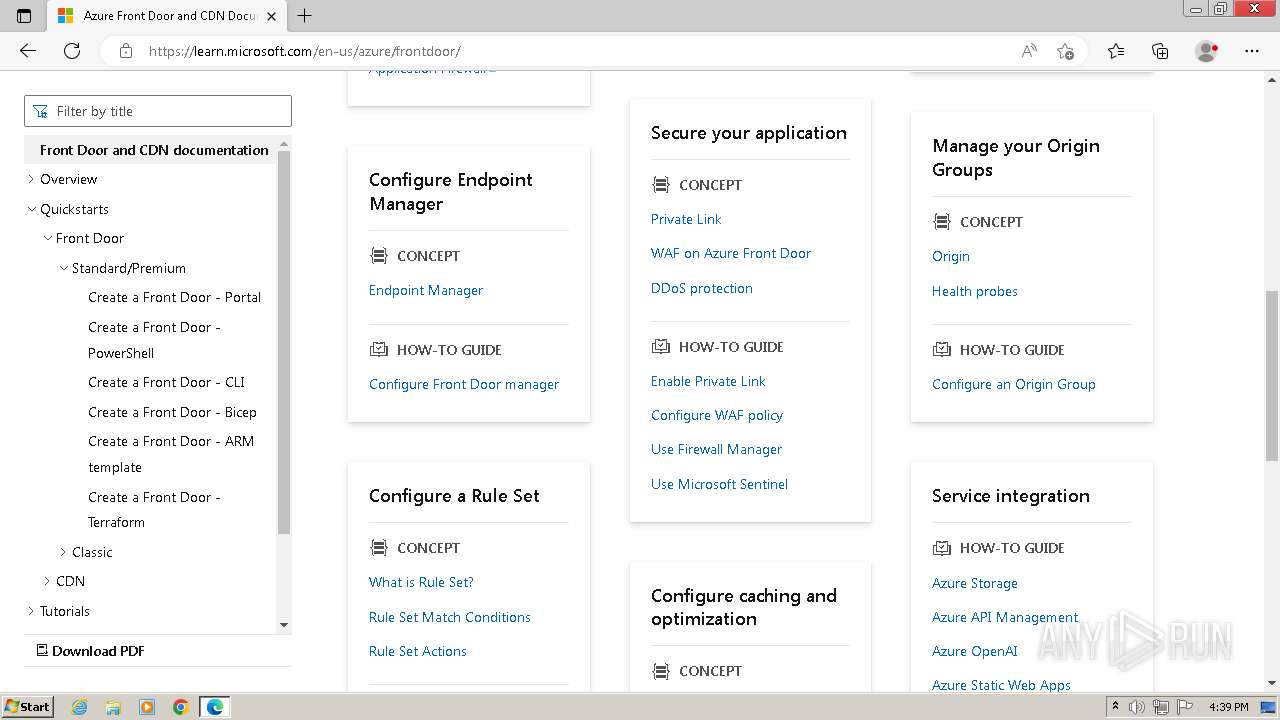This screenshot has height=720, width=1280.
Task: Open the Health probes link
Action: tap(975, 291)
